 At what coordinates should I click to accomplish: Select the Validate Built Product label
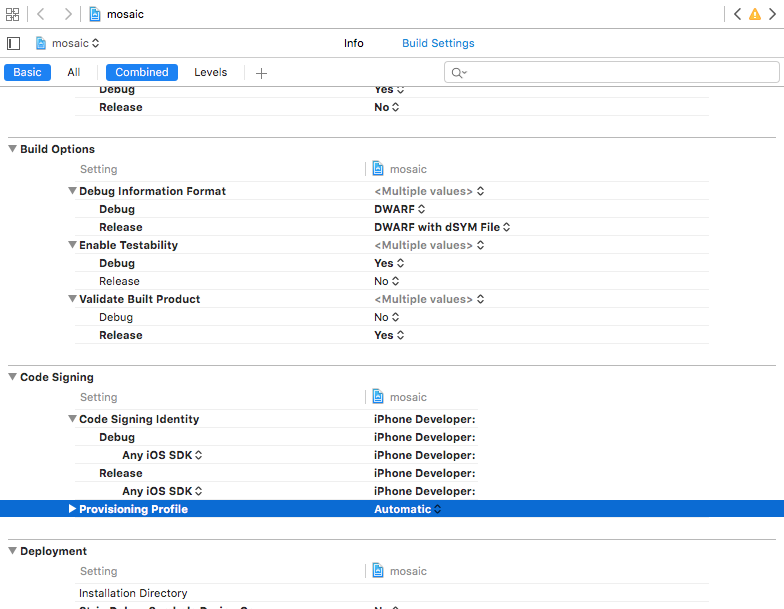coord(140,299)
